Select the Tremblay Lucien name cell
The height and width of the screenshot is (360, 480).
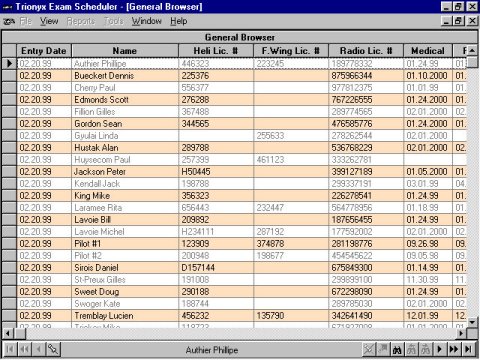(x=125, y=316)
